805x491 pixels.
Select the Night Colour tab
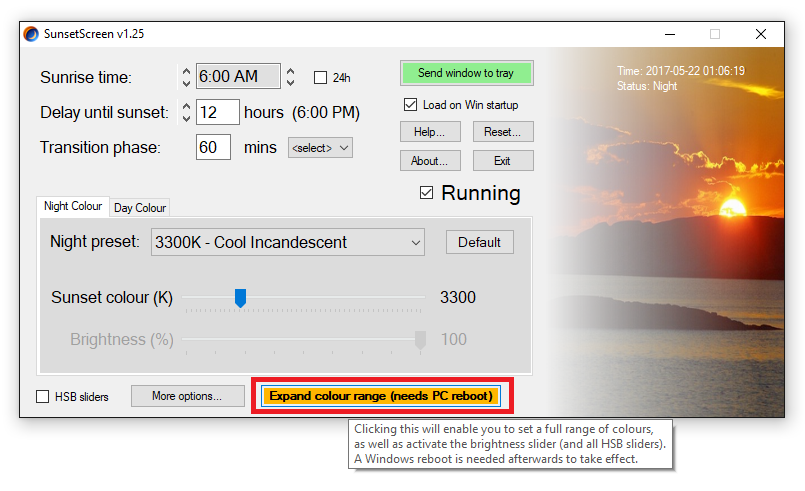(x=73, y=206)
